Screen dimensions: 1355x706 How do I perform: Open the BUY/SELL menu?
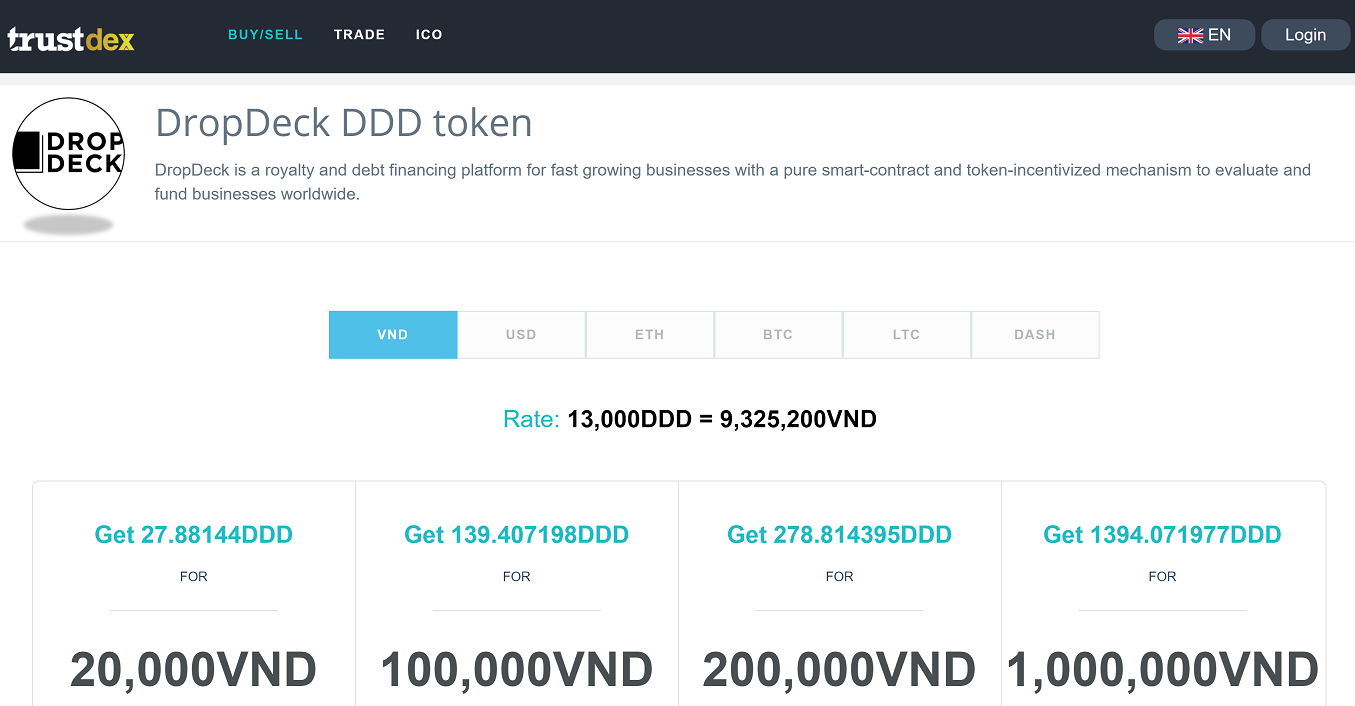coord(265,35)
